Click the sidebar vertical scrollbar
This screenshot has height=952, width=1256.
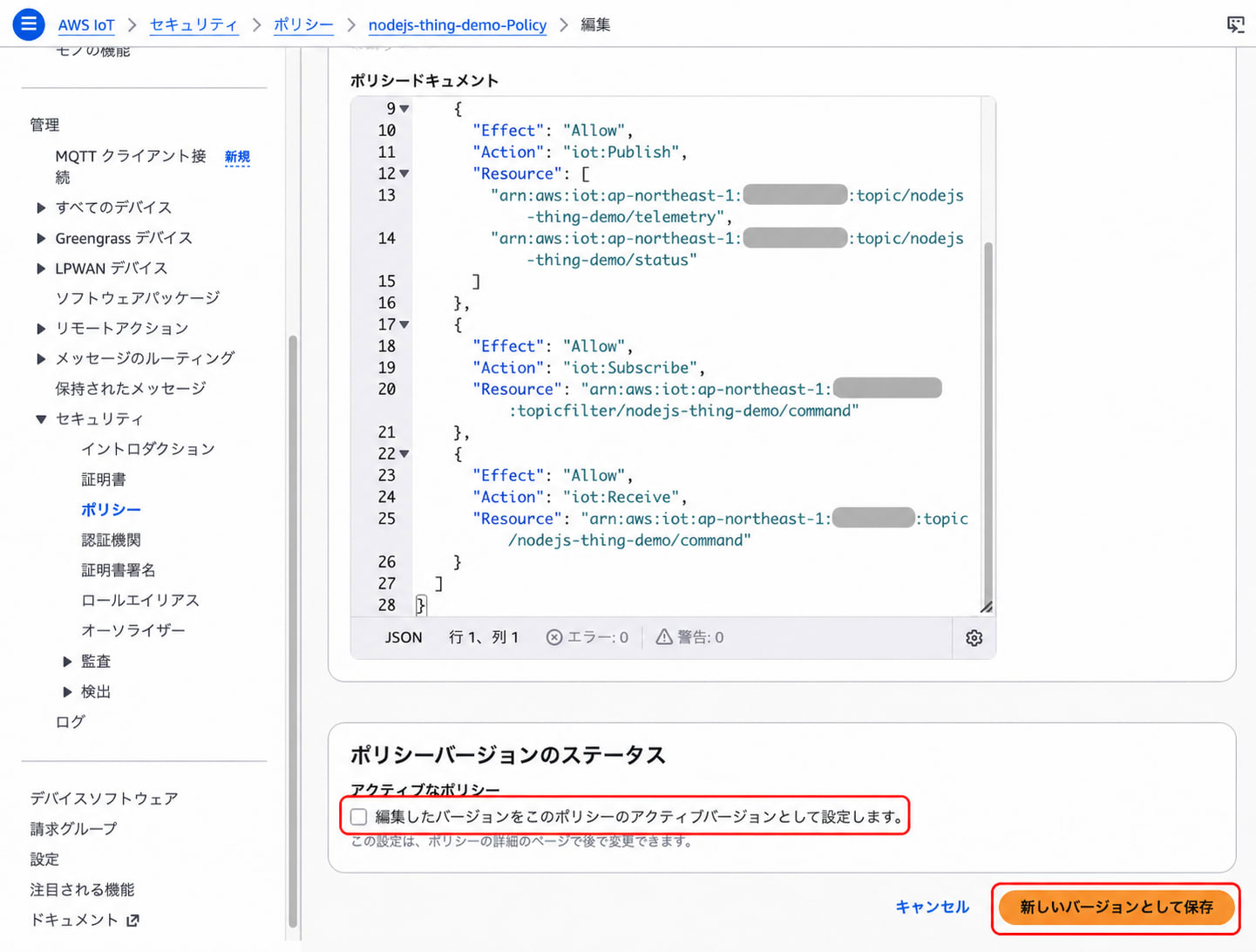(293, 631)
